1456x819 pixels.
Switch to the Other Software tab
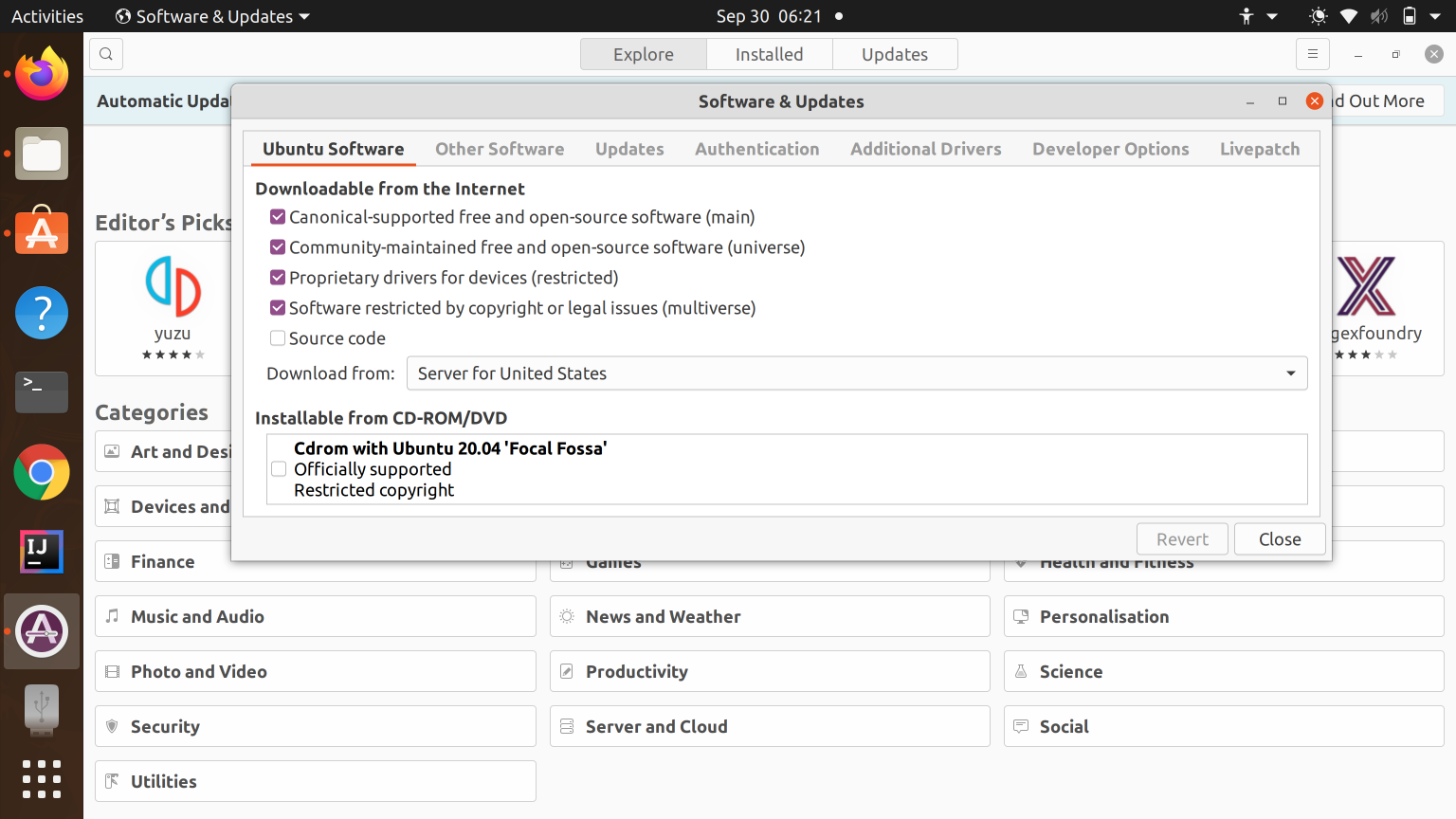pyautogui.click(x=500, y=149)
